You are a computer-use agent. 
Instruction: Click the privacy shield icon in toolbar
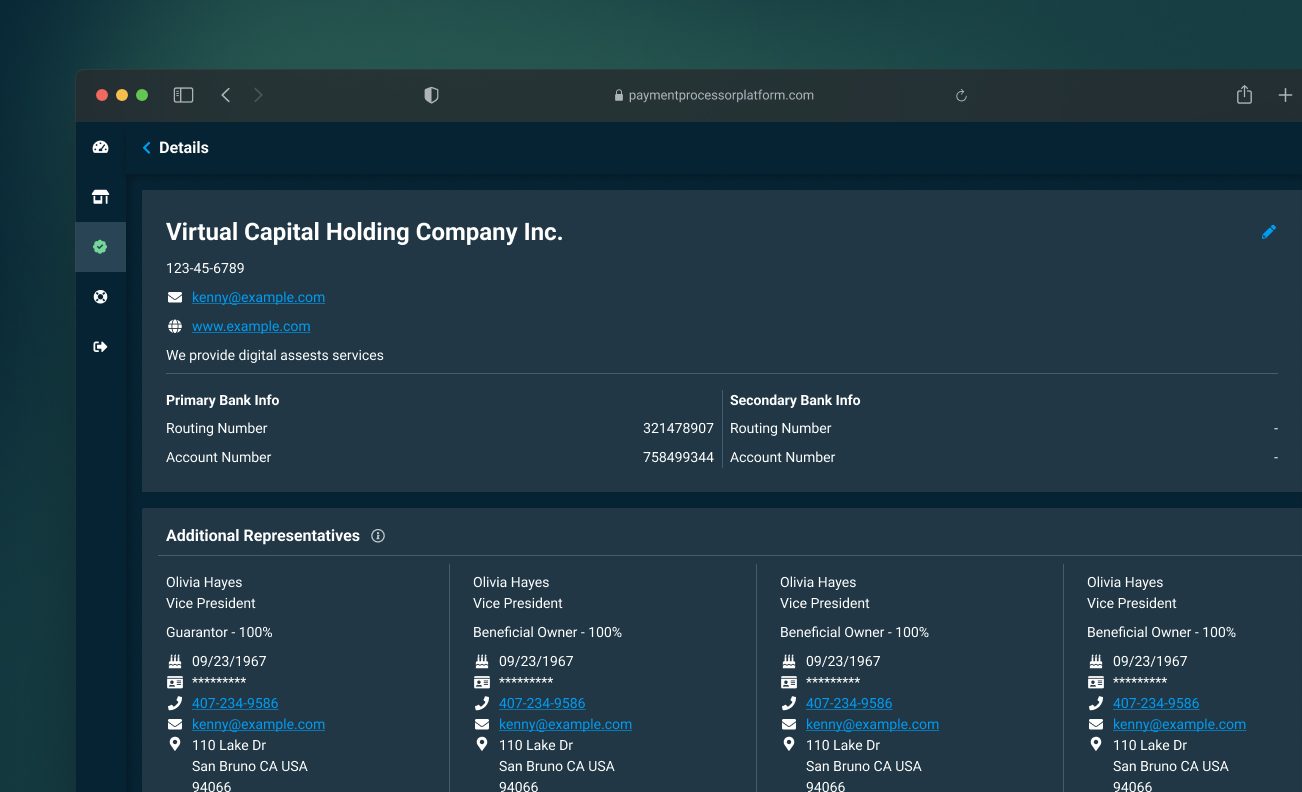tap(431, 95)
